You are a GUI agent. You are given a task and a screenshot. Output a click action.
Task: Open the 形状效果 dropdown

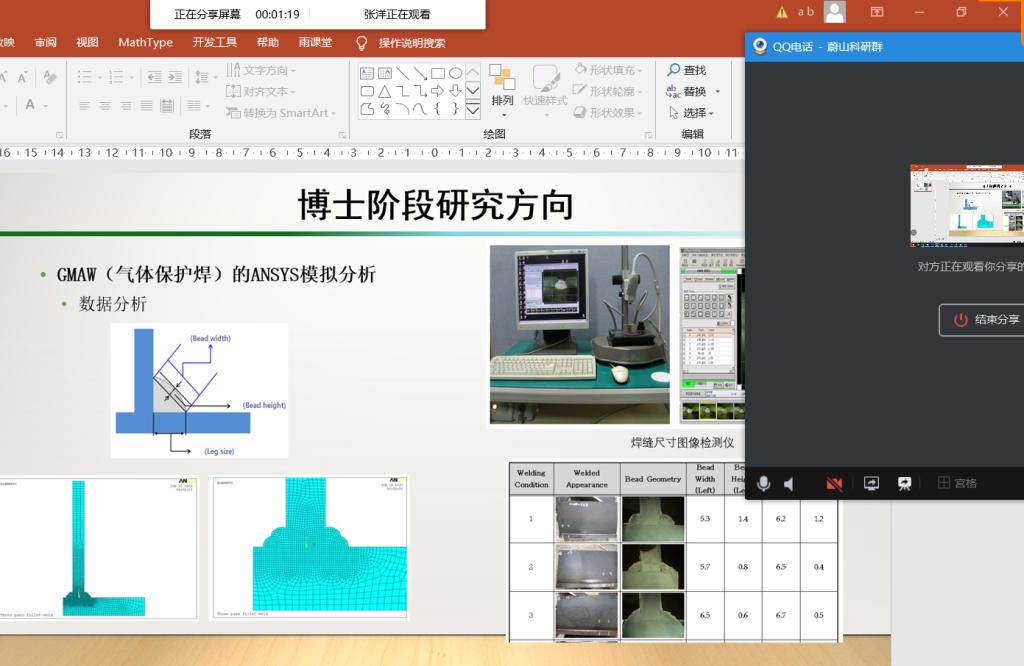click(609, 113)
